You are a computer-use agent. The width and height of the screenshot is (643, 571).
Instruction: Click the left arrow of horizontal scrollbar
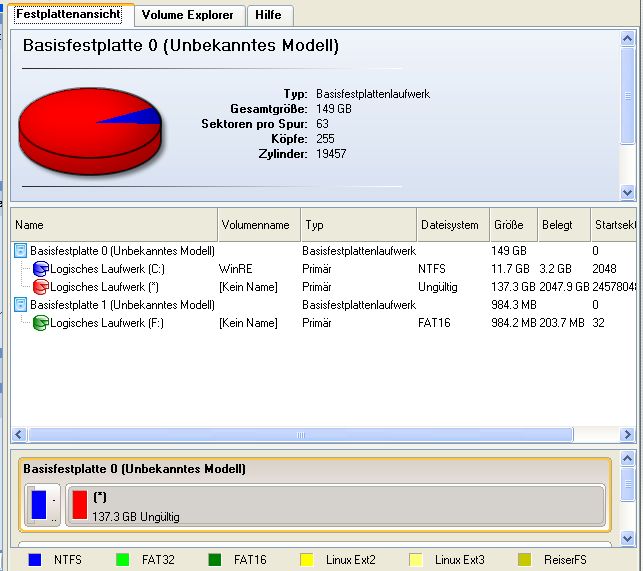coord(19,434)
